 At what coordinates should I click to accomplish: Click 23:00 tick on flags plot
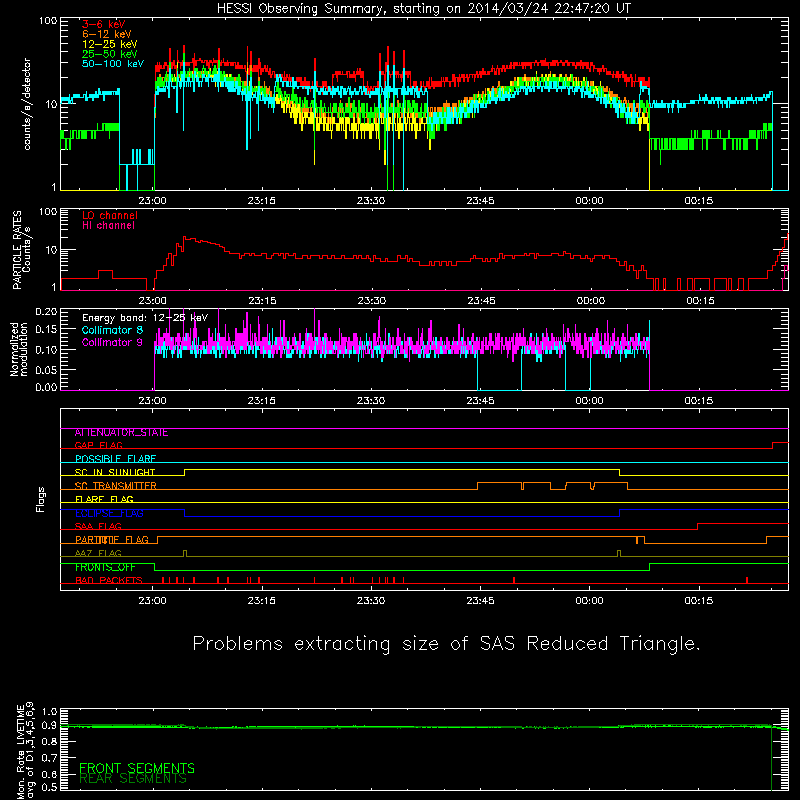[153, 601]
